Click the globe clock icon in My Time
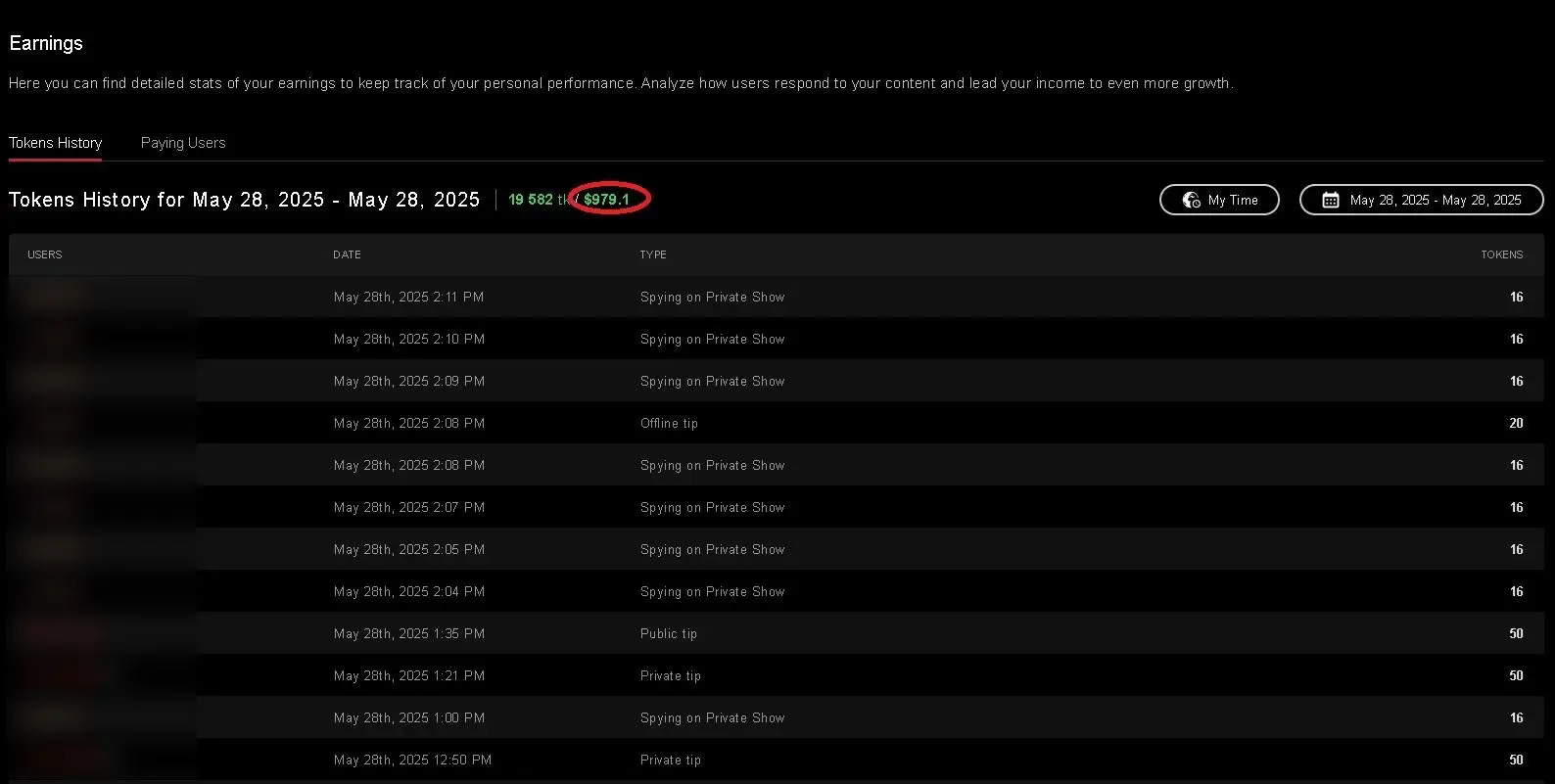This screenshot has height=784, width=1555. [x=1191, y=200]
